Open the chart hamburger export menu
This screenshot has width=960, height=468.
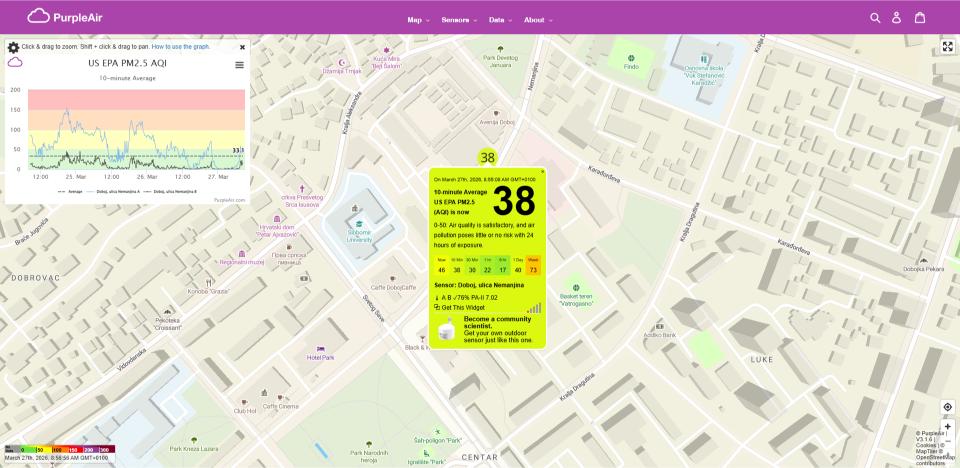pyautogui.click(x=239, y=65)
